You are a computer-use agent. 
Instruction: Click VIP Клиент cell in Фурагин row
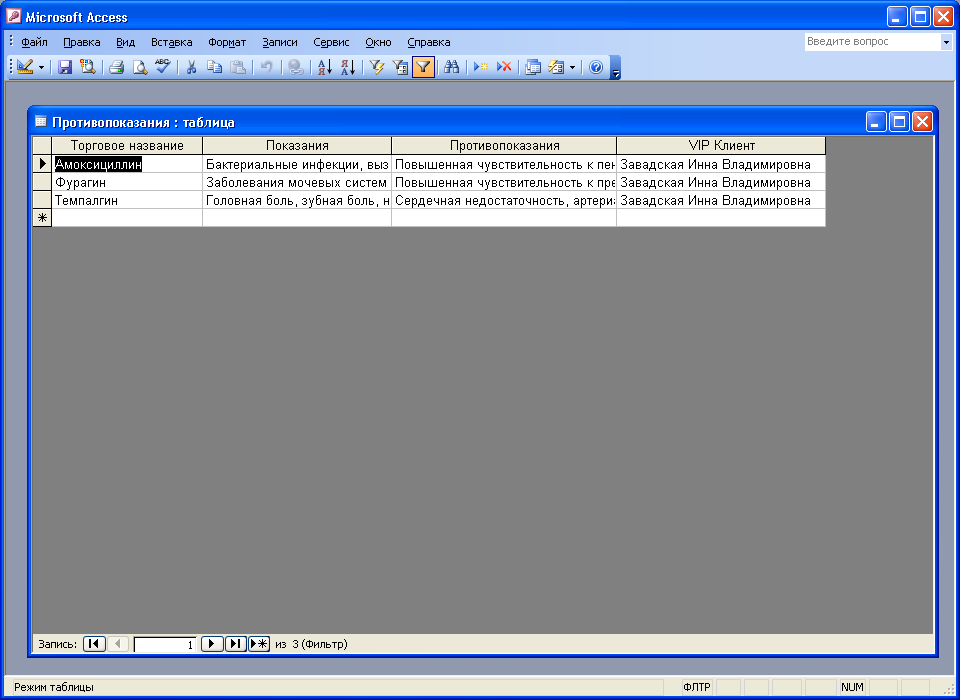click(721, 183)
